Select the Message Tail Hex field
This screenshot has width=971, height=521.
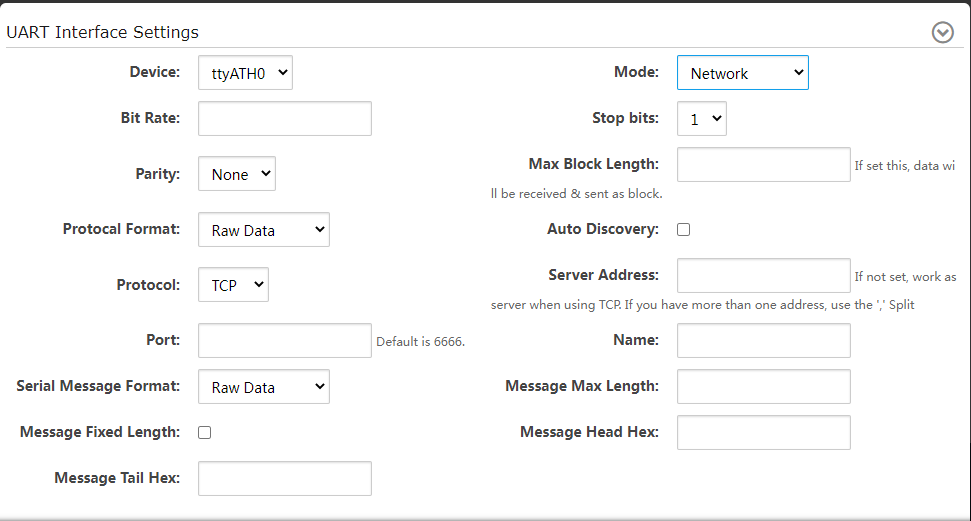(284, 478)
